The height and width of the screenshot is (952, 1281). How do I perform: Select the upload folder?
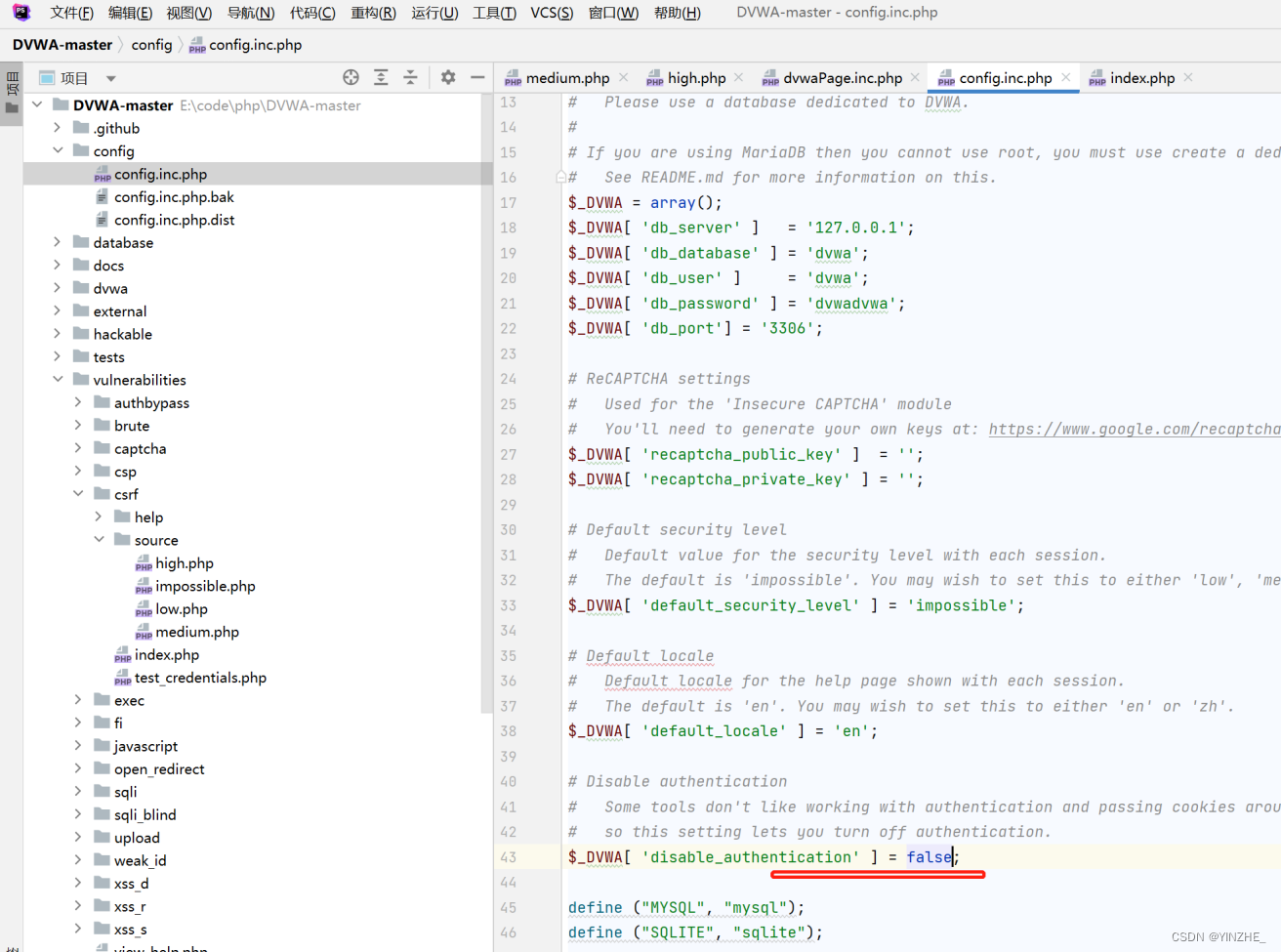point(137,838)
